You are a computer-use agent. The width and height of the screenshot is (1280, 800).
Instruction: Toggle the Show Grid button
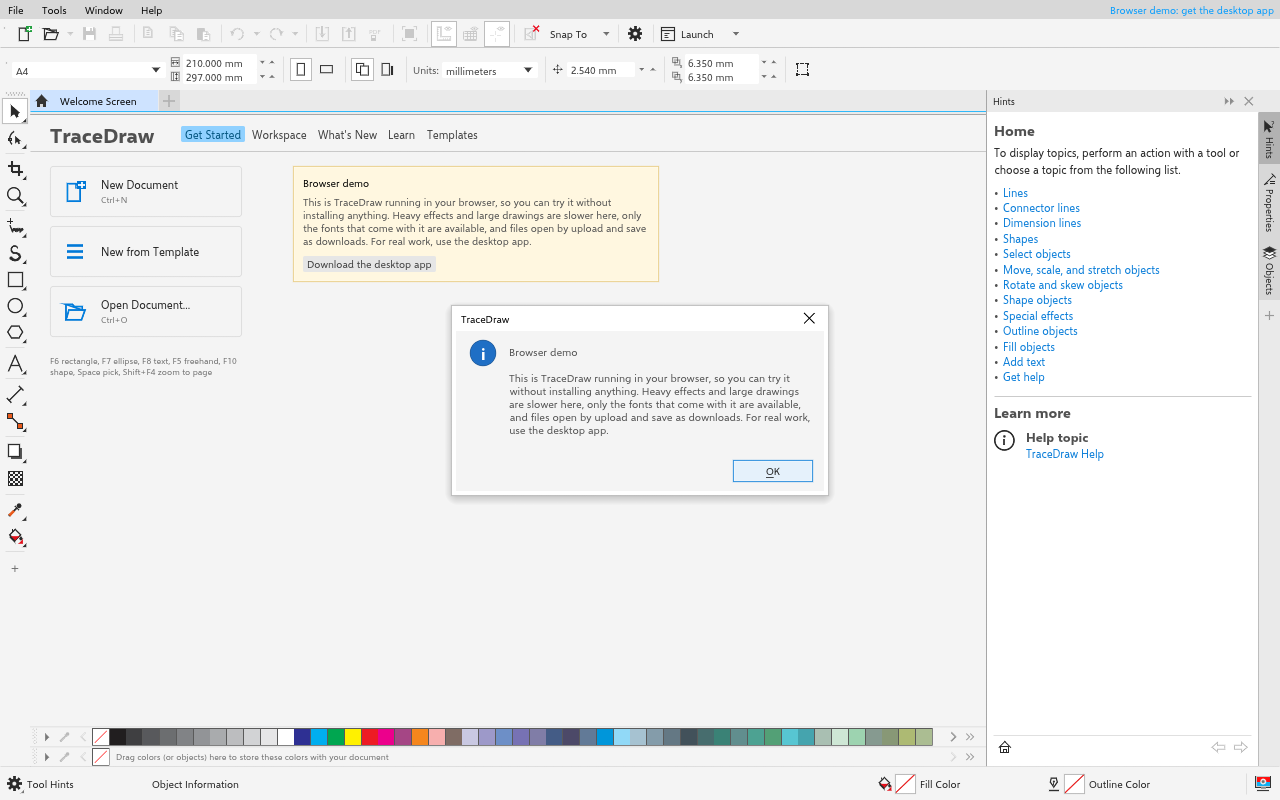coord(470,34)
